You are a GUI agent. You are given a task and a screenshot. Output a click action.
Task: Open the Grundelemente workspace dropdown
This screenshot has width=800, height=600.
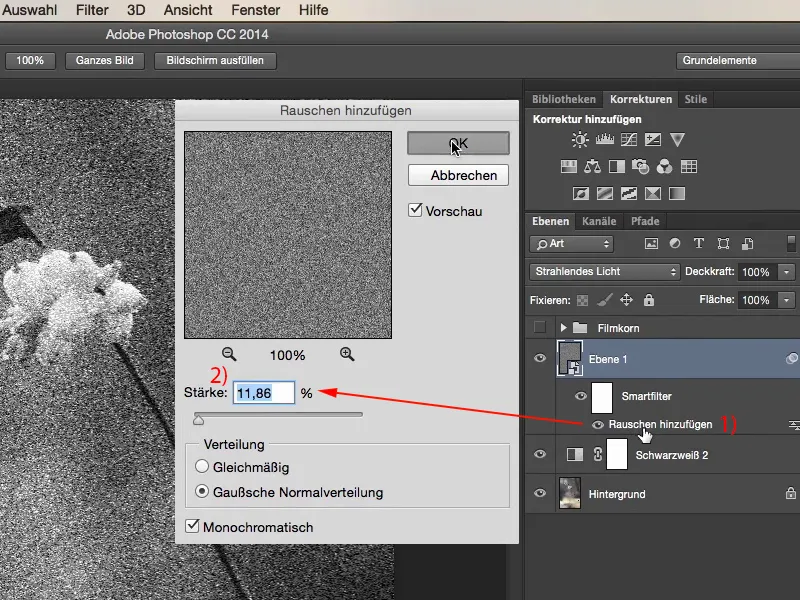point(738,61)
